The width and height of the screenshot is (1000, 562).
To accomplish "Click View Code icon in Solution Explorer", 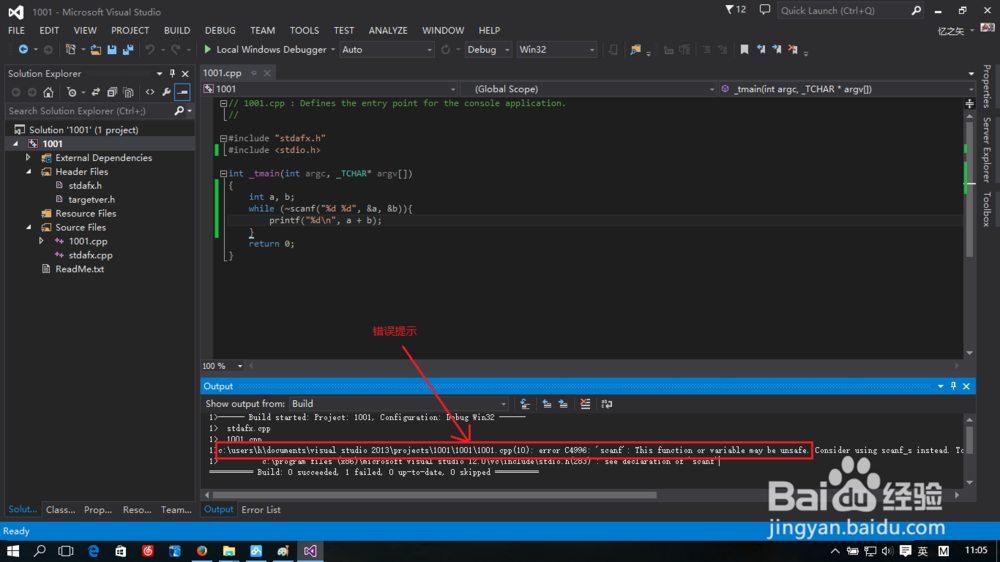I will pyautogui.click(x=150, y=92).
